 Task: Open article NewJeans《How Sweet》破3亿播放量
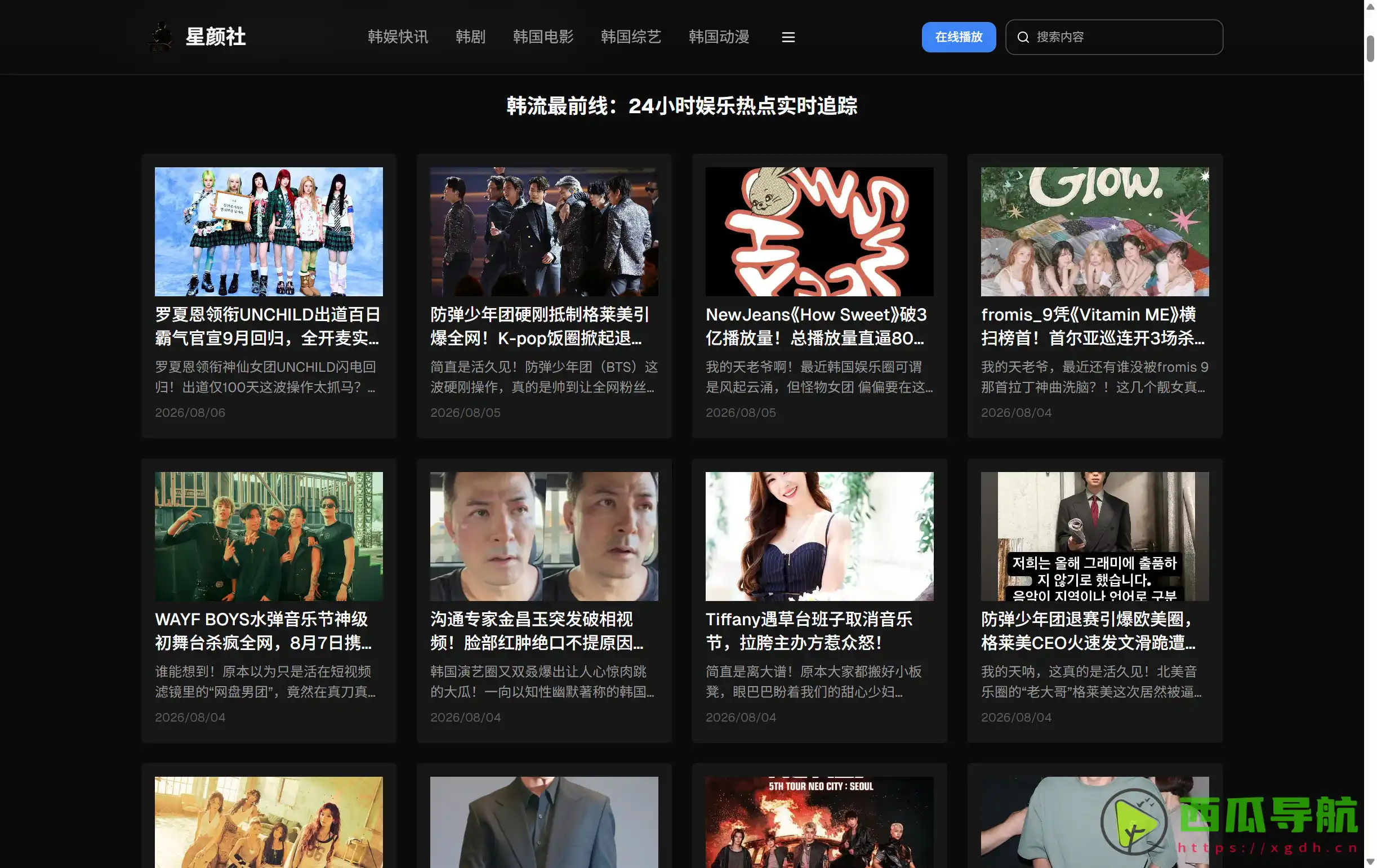click(x=816, y=326)
